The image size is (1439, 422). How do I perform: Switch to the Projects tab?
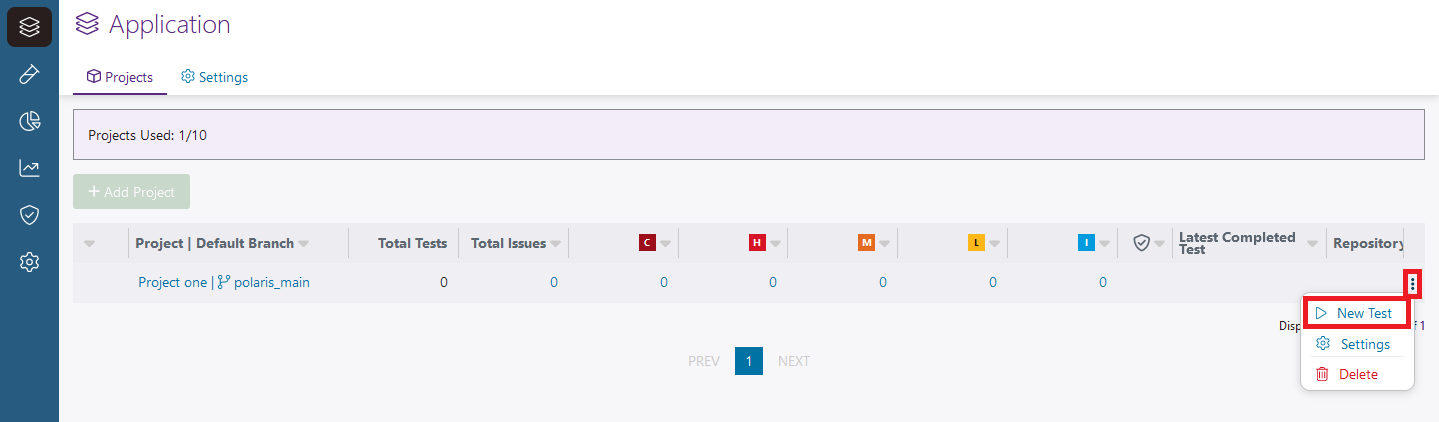click(x=120, y=77)
